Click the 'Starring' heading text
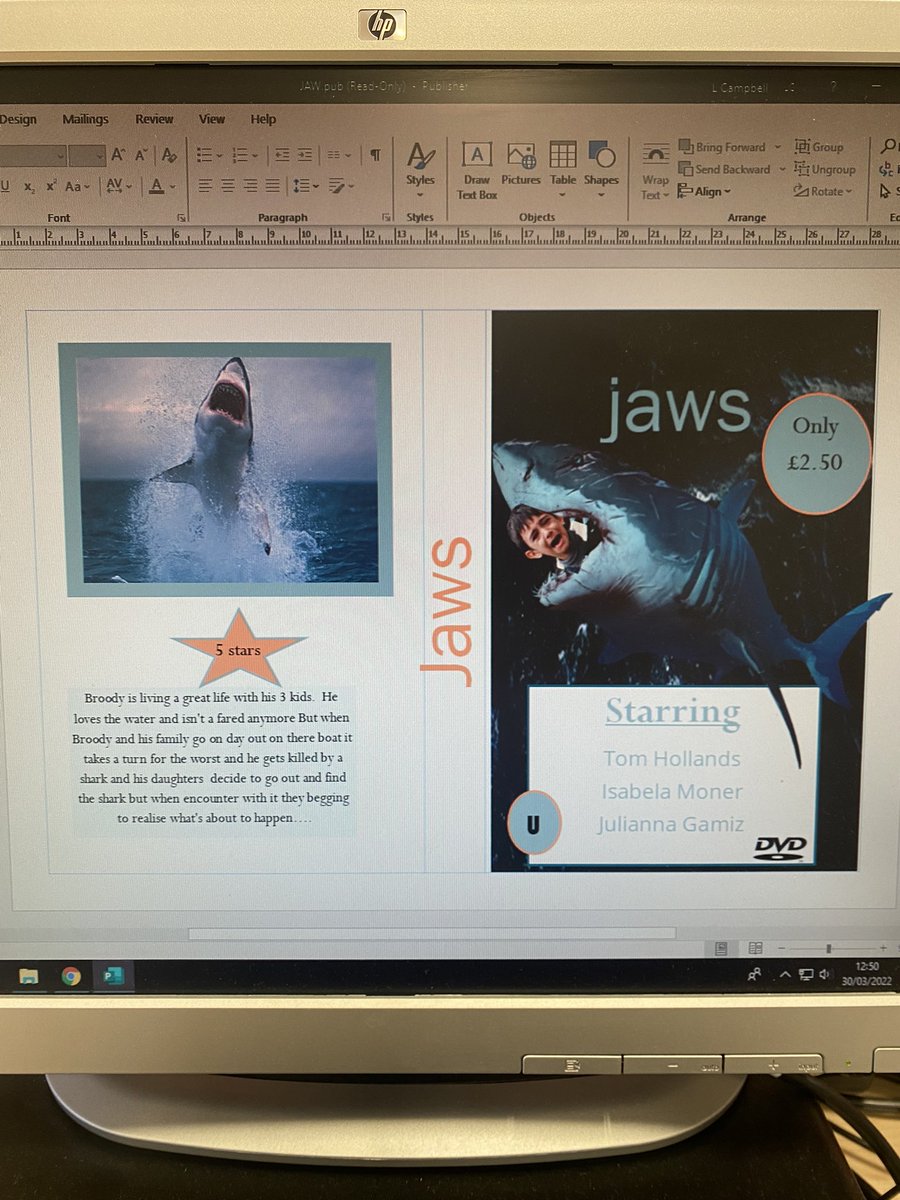Image resolution: width=900 pixels, height=1200 pixels. pyautogui.click(x=673, y=711)
